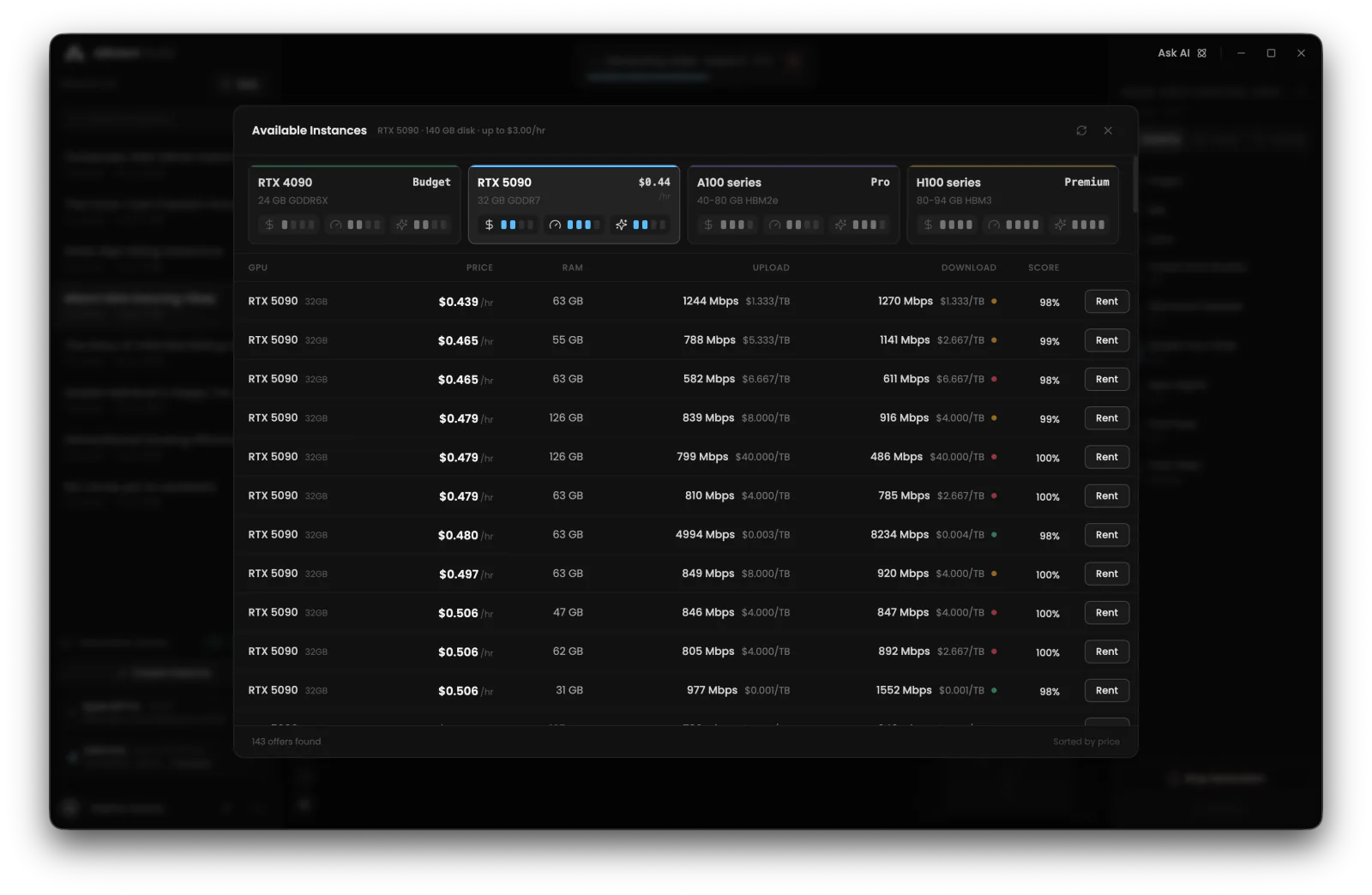Select the RTX 5090 tier card

coord(574,205)
